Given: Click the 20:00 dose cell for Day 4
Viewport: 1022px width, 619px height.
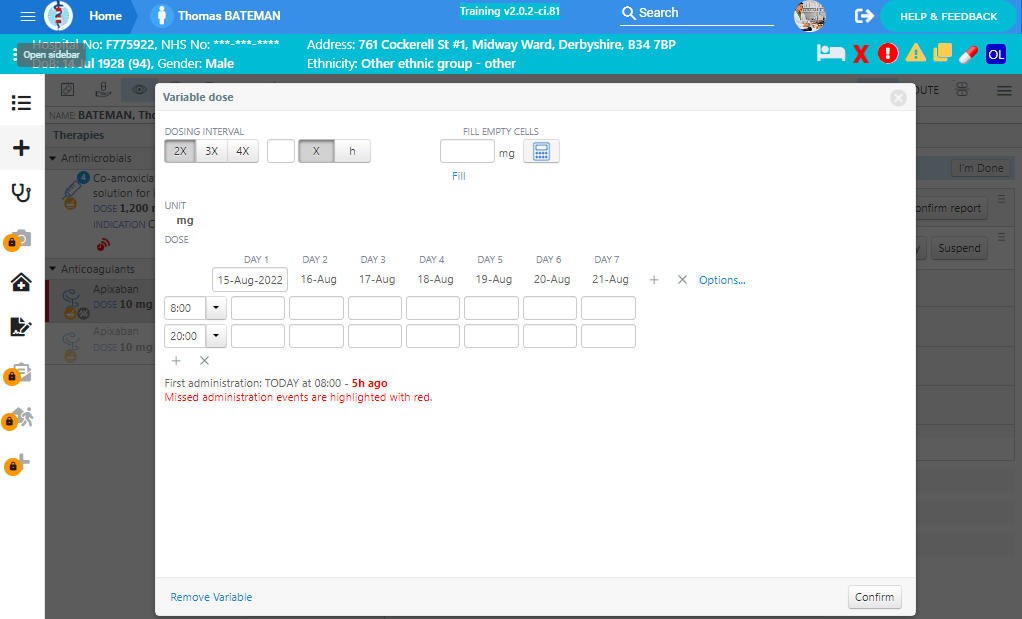Looking at the screenshot, I should 433,336.
